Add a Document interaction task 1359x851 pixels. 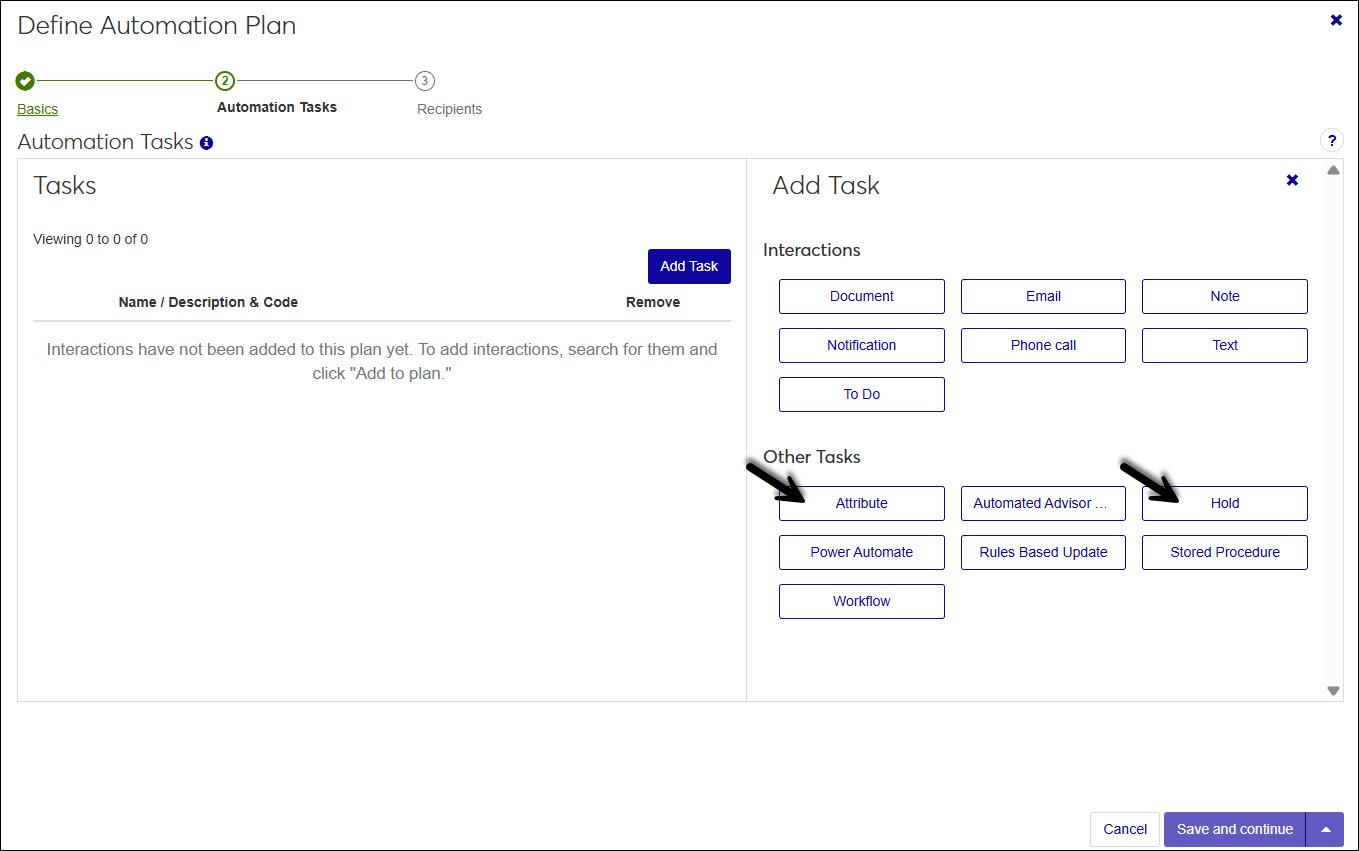861,296
